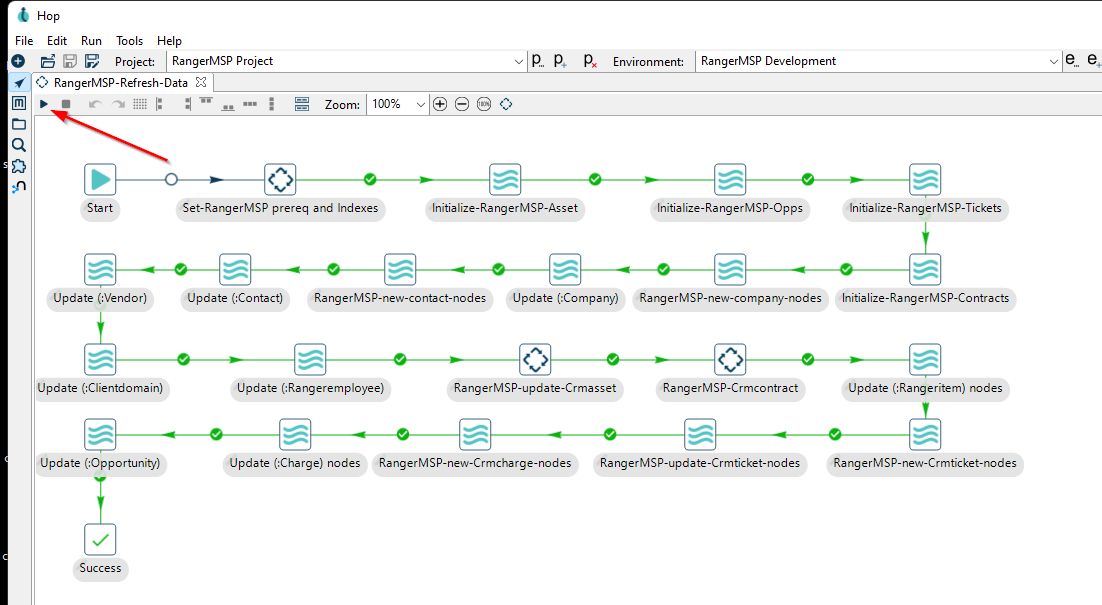The height and width of the screenshot is (605, 1102).
Task: Toggle the execution results panel icon
Action: (x=302, y=104)
